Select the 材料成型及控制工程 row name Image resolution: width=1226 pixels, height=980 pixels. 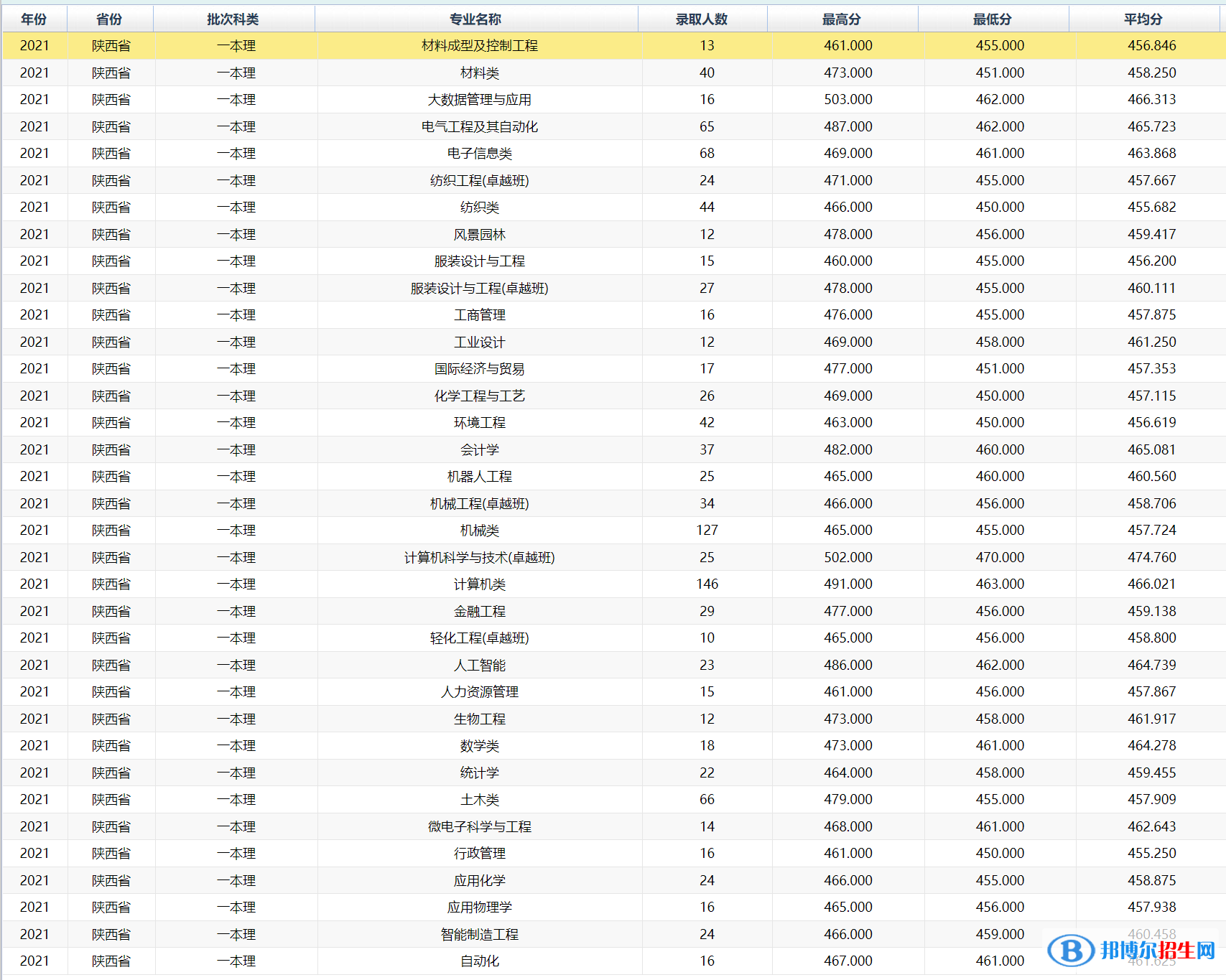click(x=480, y=46)
